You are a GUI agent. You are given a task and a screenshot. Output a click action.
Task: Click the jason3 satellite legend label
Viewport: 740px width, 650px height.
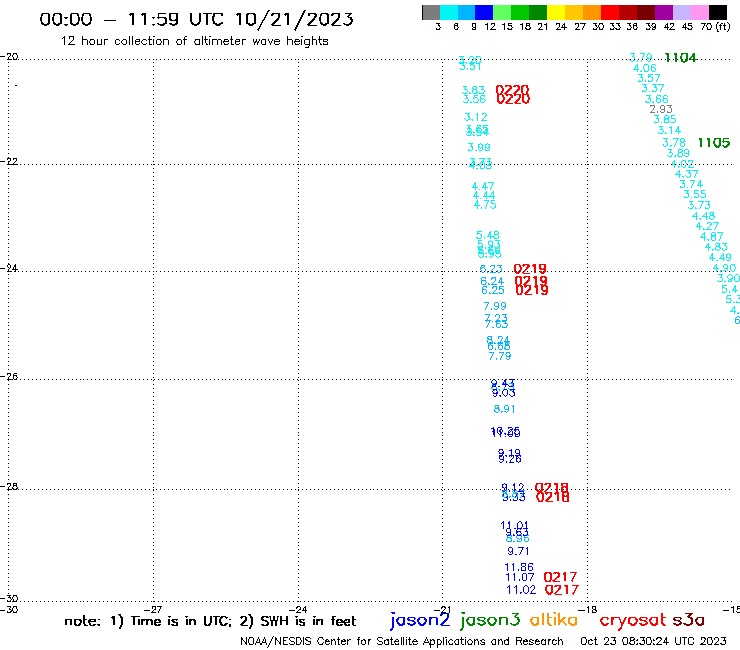[490, 620]
